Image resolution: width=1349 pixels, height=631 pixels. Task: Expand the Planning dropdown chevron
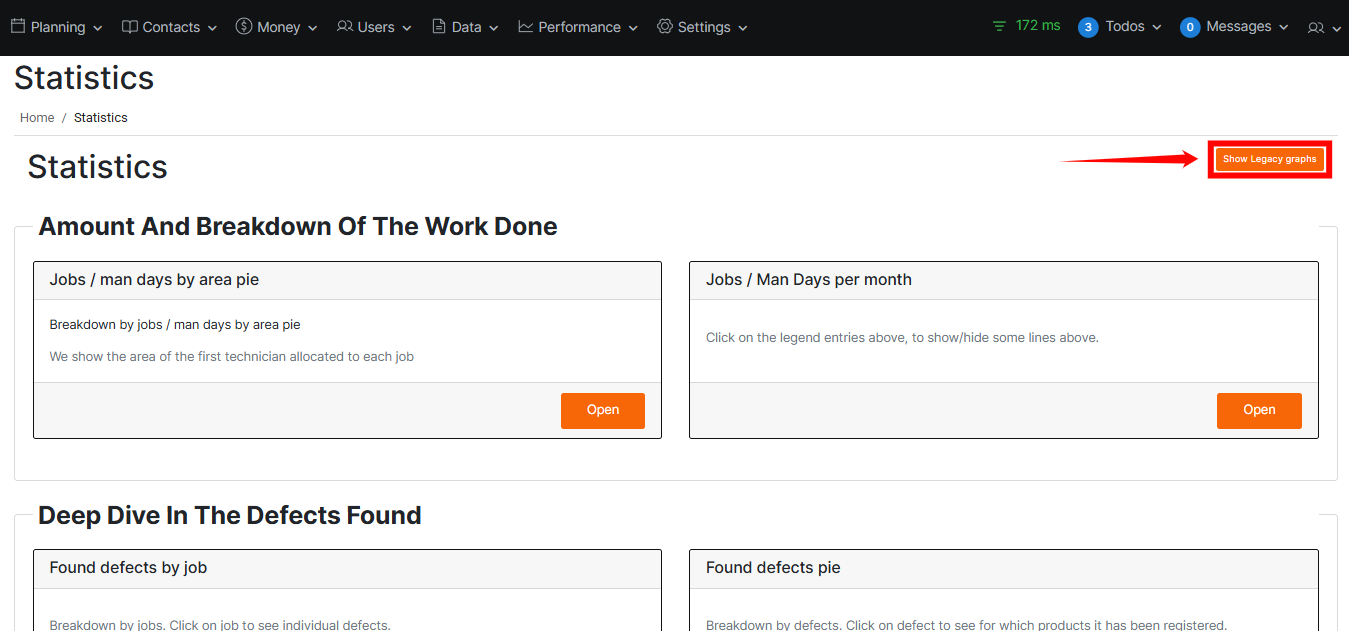98,28
